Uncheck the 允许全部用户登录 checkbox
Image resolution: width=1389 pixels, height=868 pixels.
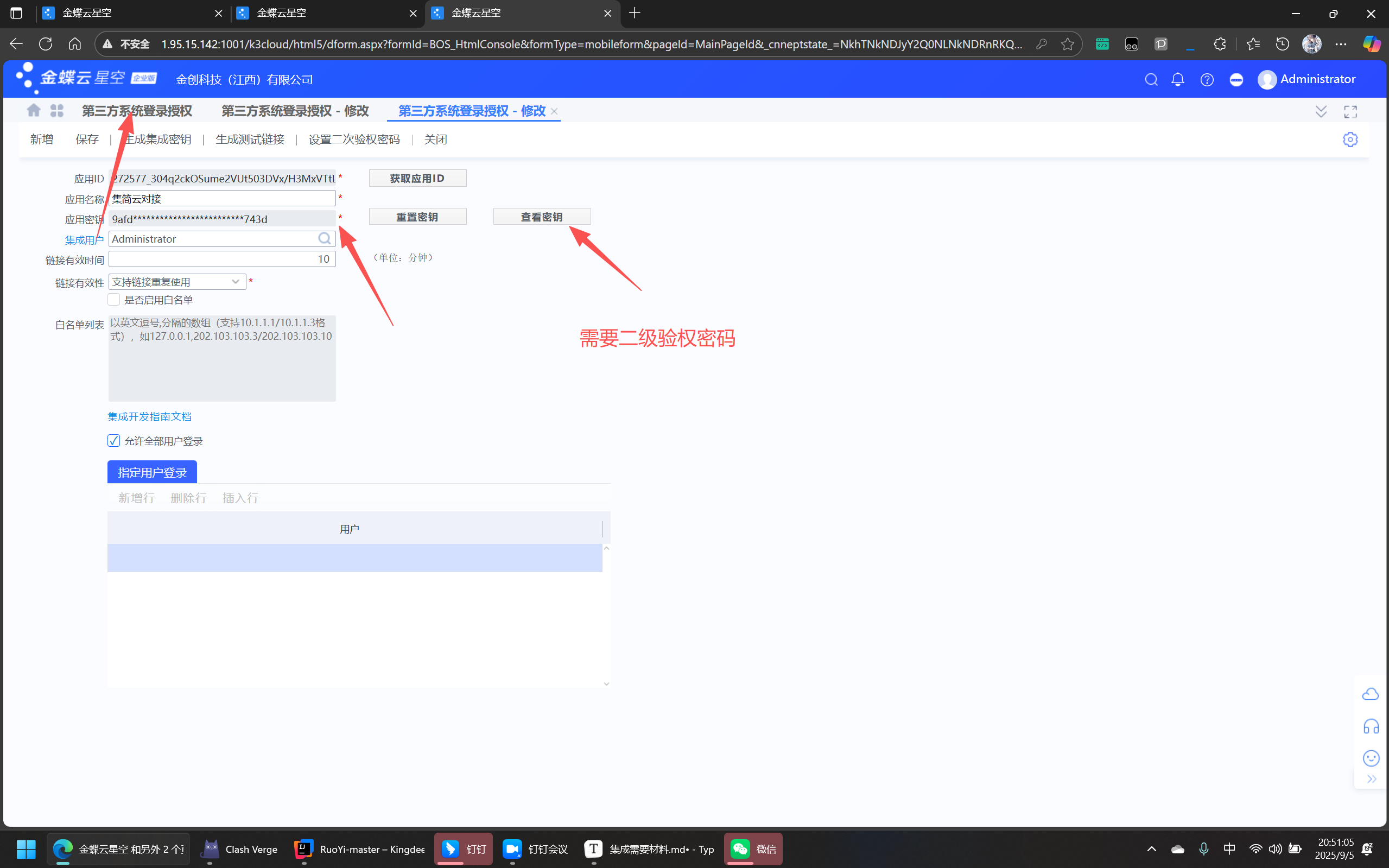click(x=113, y=441)
